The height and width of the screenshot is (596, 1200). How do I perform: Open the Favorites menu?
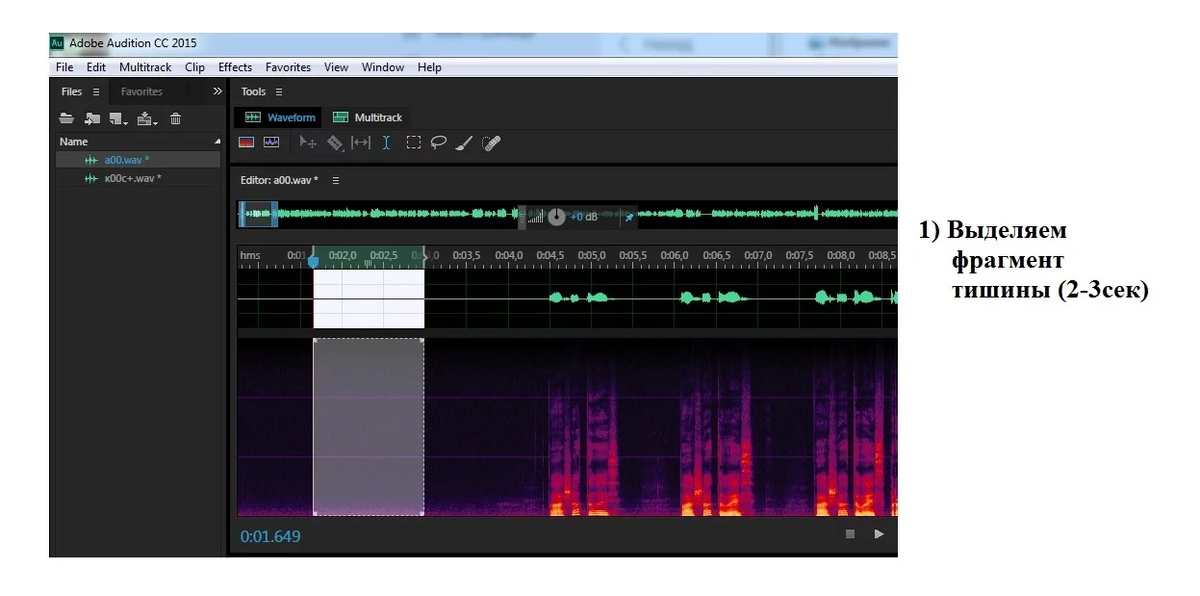pyautogui.click(x=288, y=68)
